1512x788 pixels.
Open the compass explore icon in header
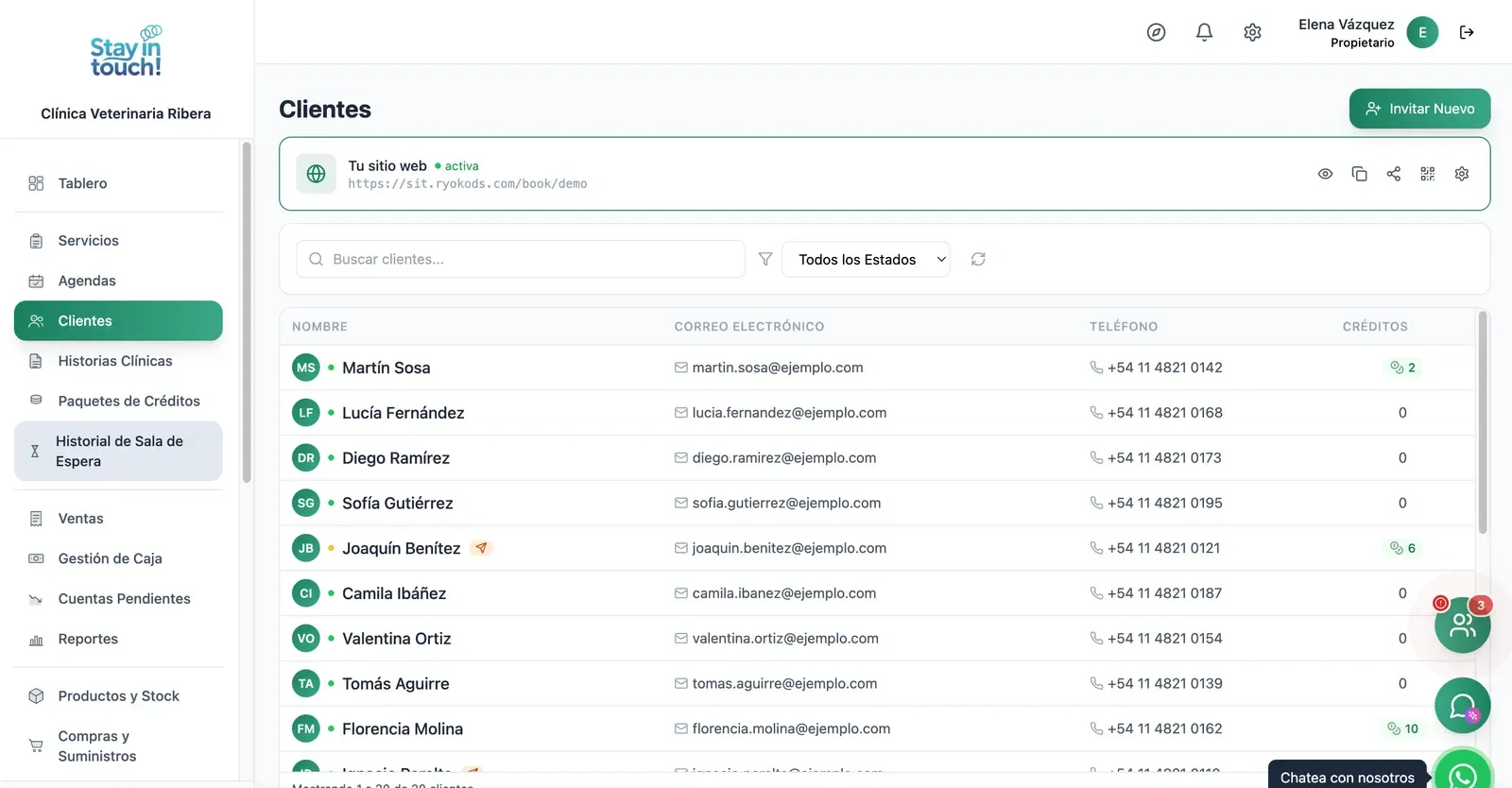click(x=1156, y=32)
